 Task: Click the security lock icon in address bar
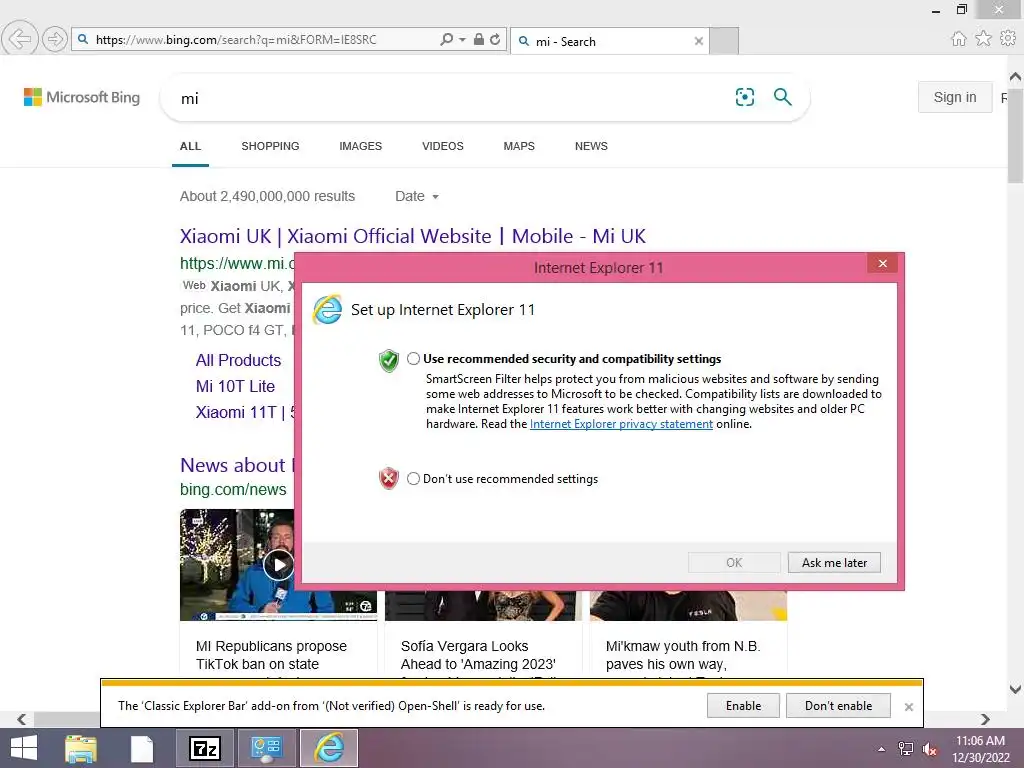click(x=479, y=39)
